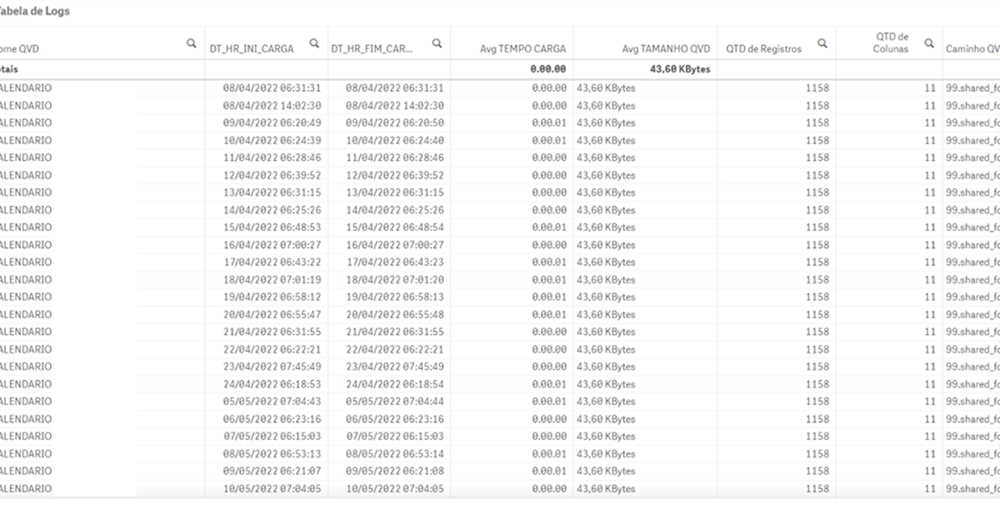This screenshot has width=1000, height=505.
Task: Select end date 15/04/2022 06:48:54 cell
Action: coord(394,227)
